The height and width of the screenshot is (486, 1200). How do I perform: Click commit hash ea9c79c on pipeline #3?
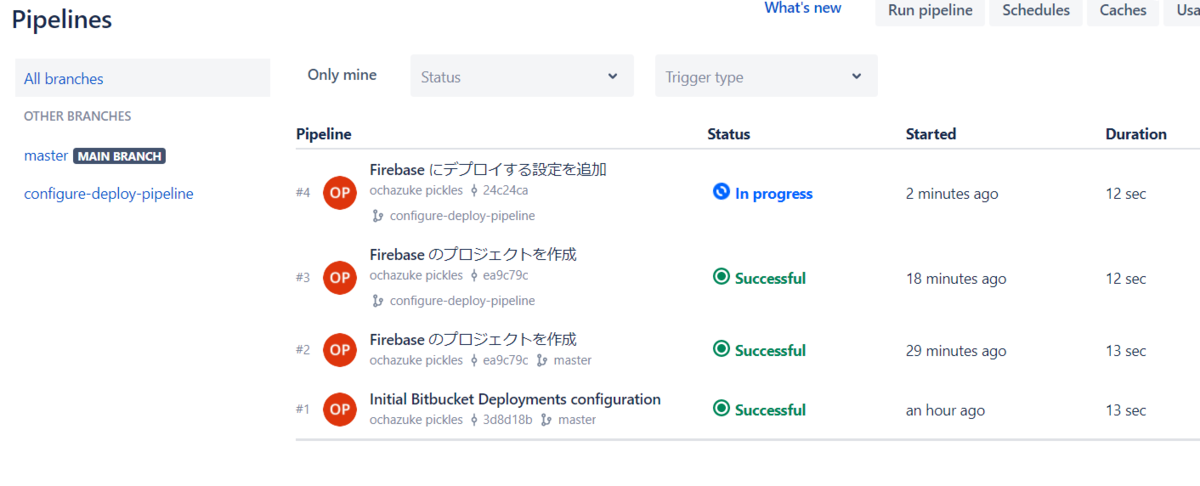tap(506, 275)
